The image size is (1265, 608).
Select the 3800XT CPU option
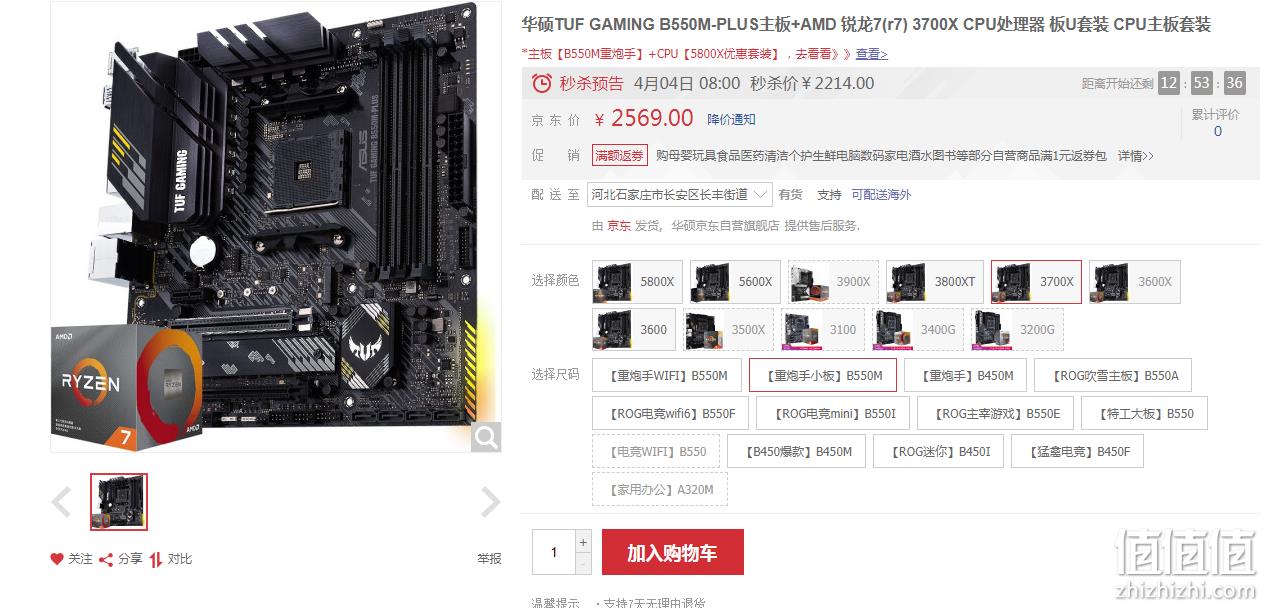(x=934, y=282)
